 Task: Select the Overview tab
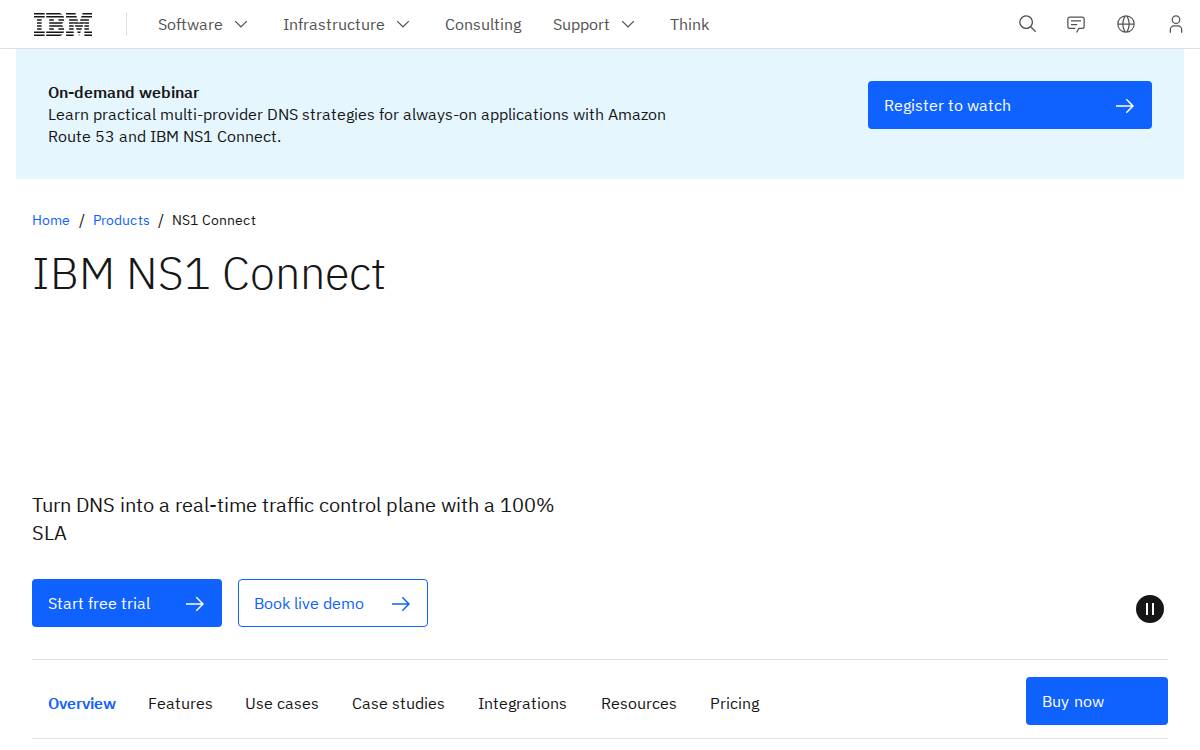click(82, 703)
